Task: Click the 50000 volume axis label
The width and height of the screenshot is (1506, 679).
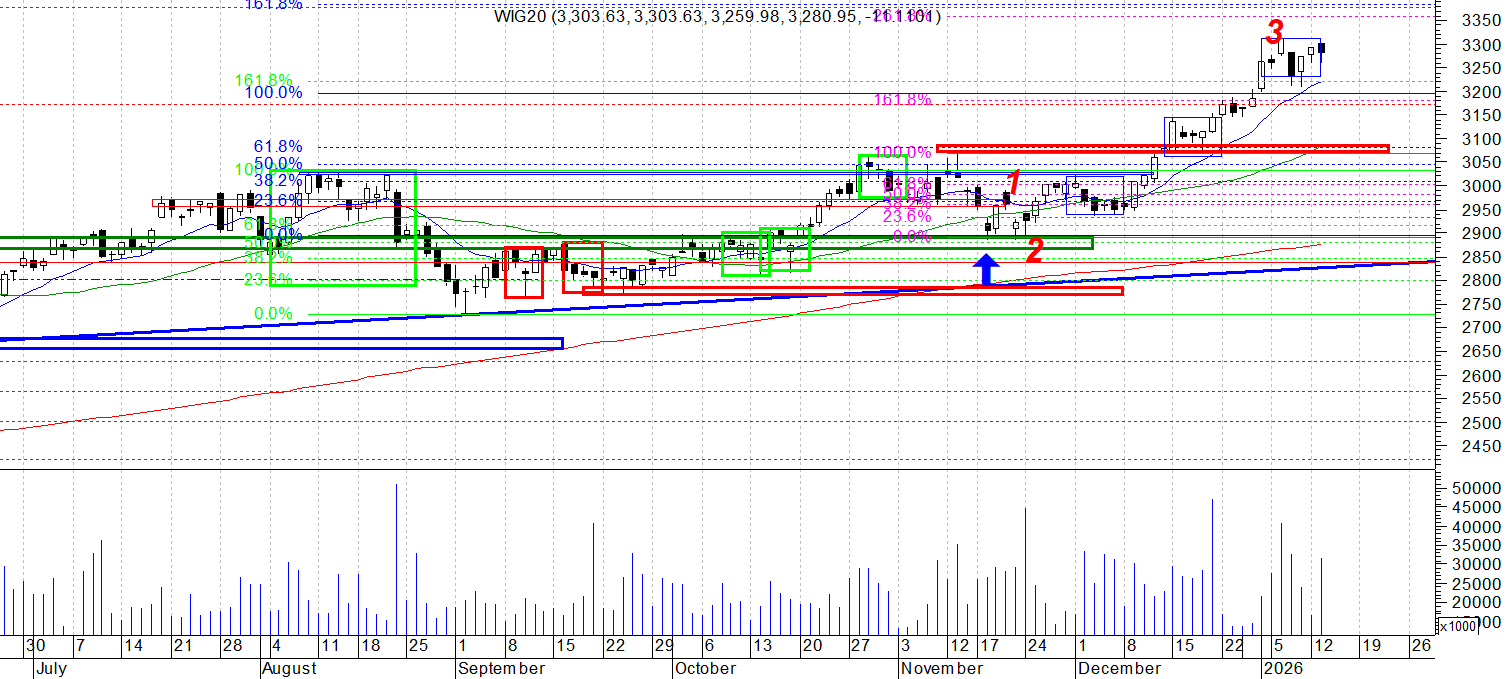Action: [x=1476, y=488]
